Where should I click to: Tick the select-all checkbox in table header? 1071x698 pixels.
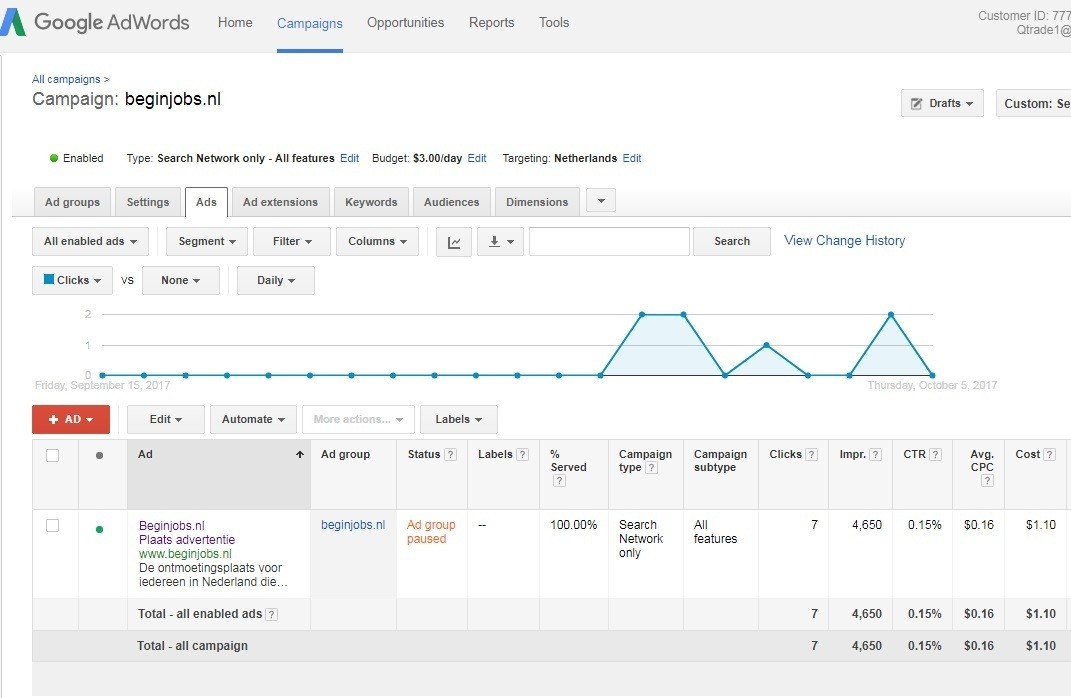[53, 456]
